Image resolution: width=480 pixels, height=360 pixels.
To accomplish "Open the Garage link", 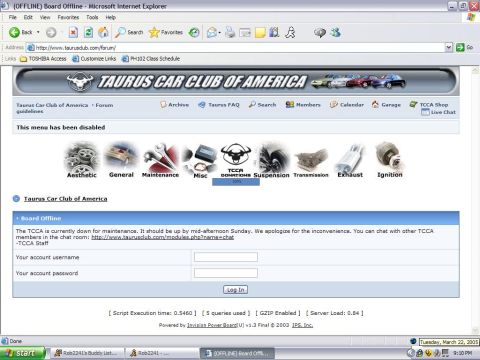I will (x=386, y=105).
